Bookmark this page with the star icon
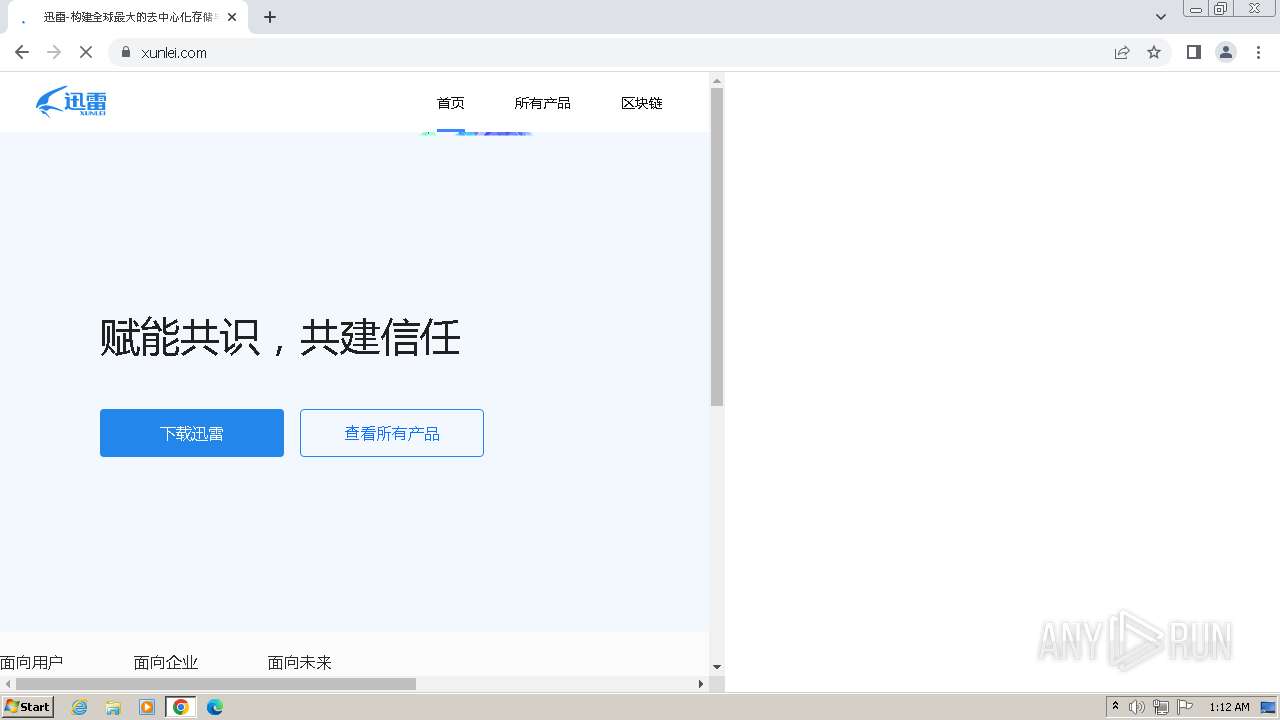Image resolution: width=1280 pixels, height=720 pixels. pos(1154,52)
